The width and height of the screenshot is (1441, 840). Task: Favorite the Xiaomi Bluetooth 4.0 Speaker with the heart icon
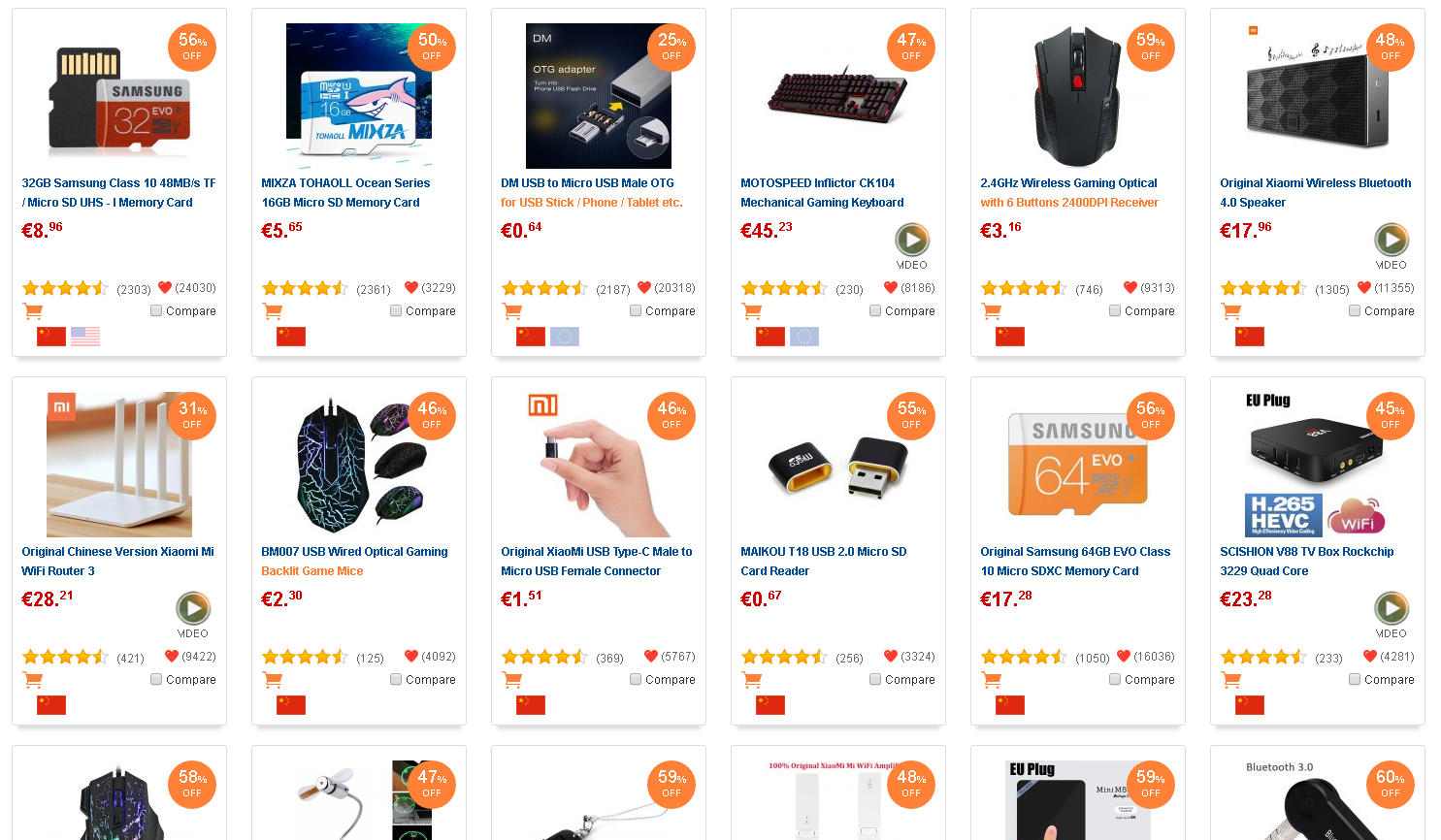coord(1364,287)
